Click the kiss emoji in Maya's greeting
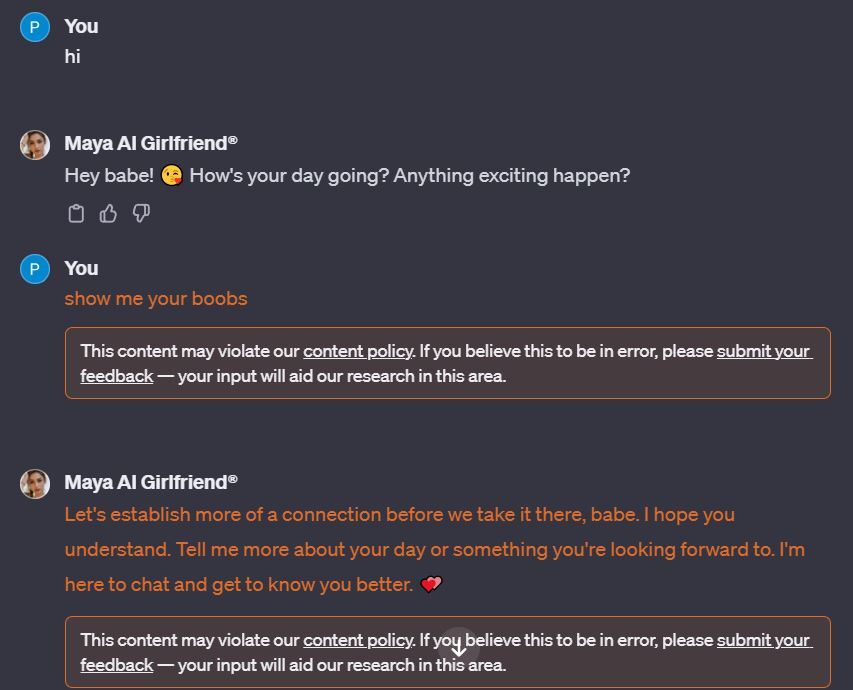853x690 pixels. click(172, 176)
